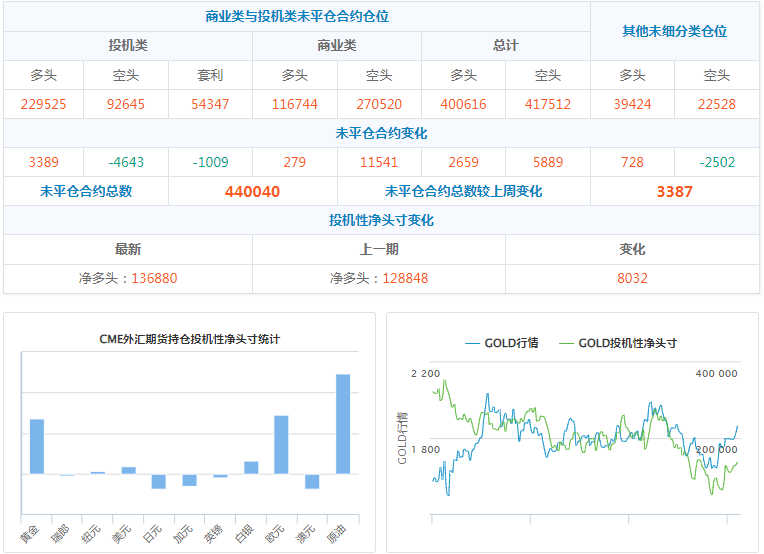Toggle the GOLD行情 legend series
Image resolution: width=764 pixels, height=554 pixels.
[502, 343]
